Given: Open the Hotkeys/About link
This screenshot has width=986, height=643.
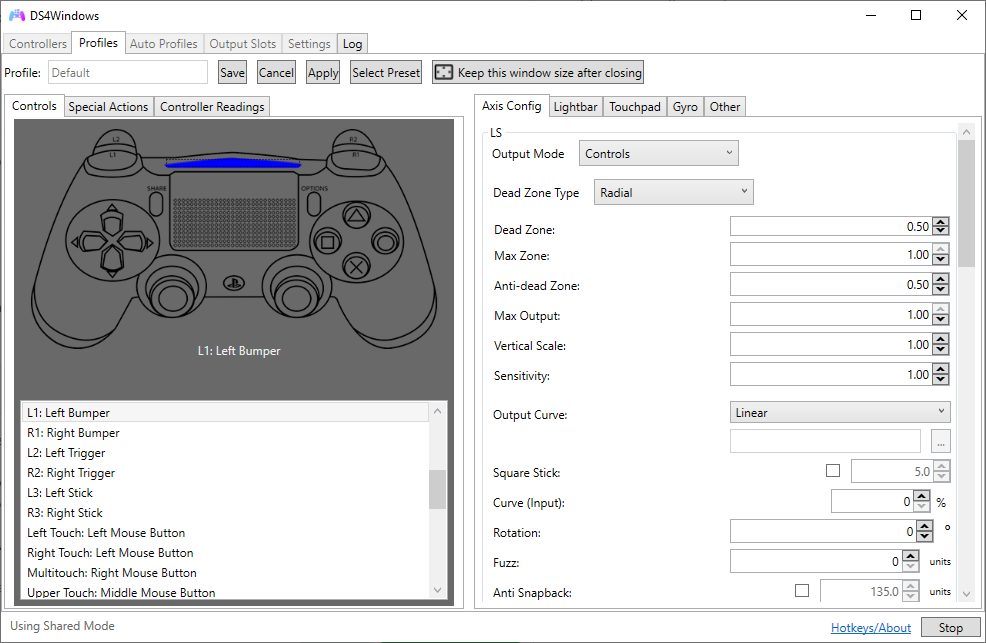Looking at the screenshot, I should [870, 627].
